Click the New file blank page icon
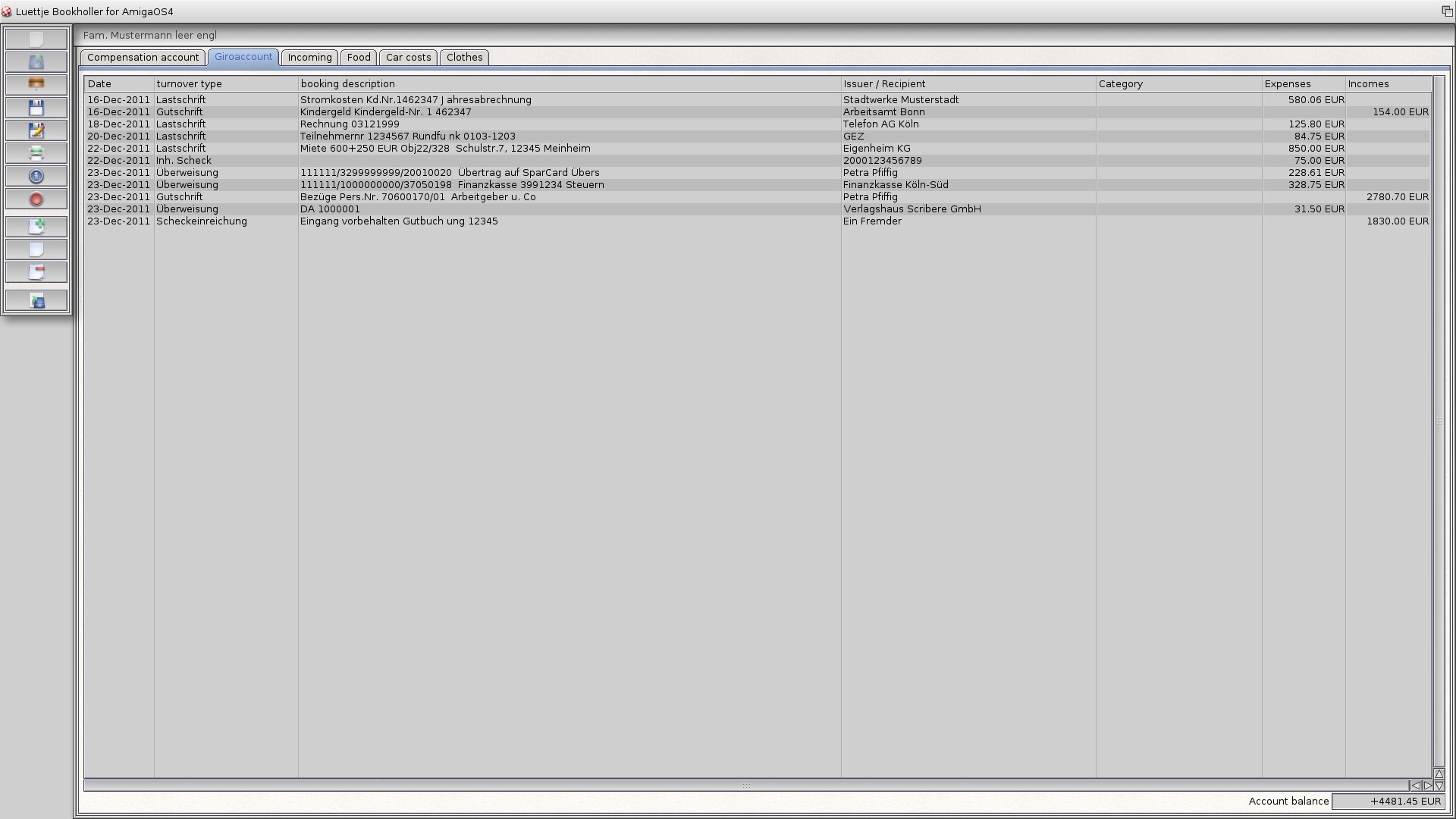This screenshot has height=819, width=1456. pyautogui.click(x=36, y=39)
